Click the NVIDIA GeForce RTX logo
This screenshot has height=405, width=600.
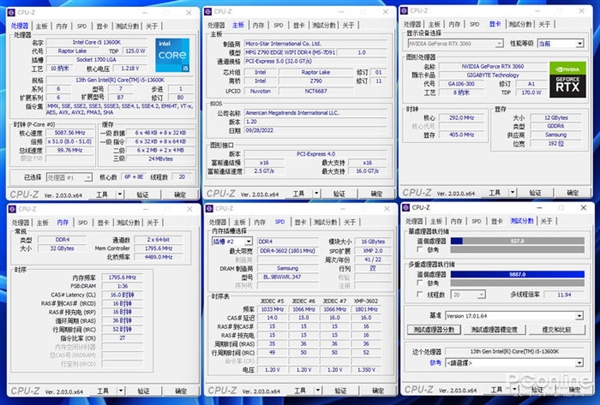tap(567, 79)
